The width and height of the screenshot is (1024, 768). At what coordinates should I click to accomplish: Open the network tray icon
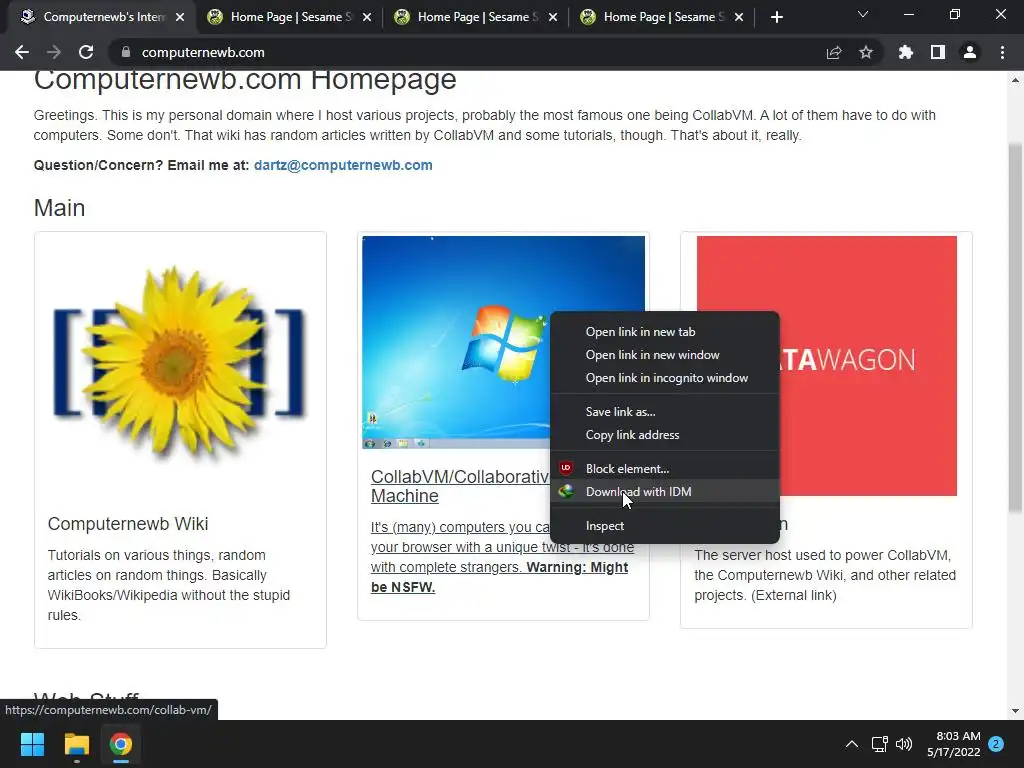click(x=879, y=744)
